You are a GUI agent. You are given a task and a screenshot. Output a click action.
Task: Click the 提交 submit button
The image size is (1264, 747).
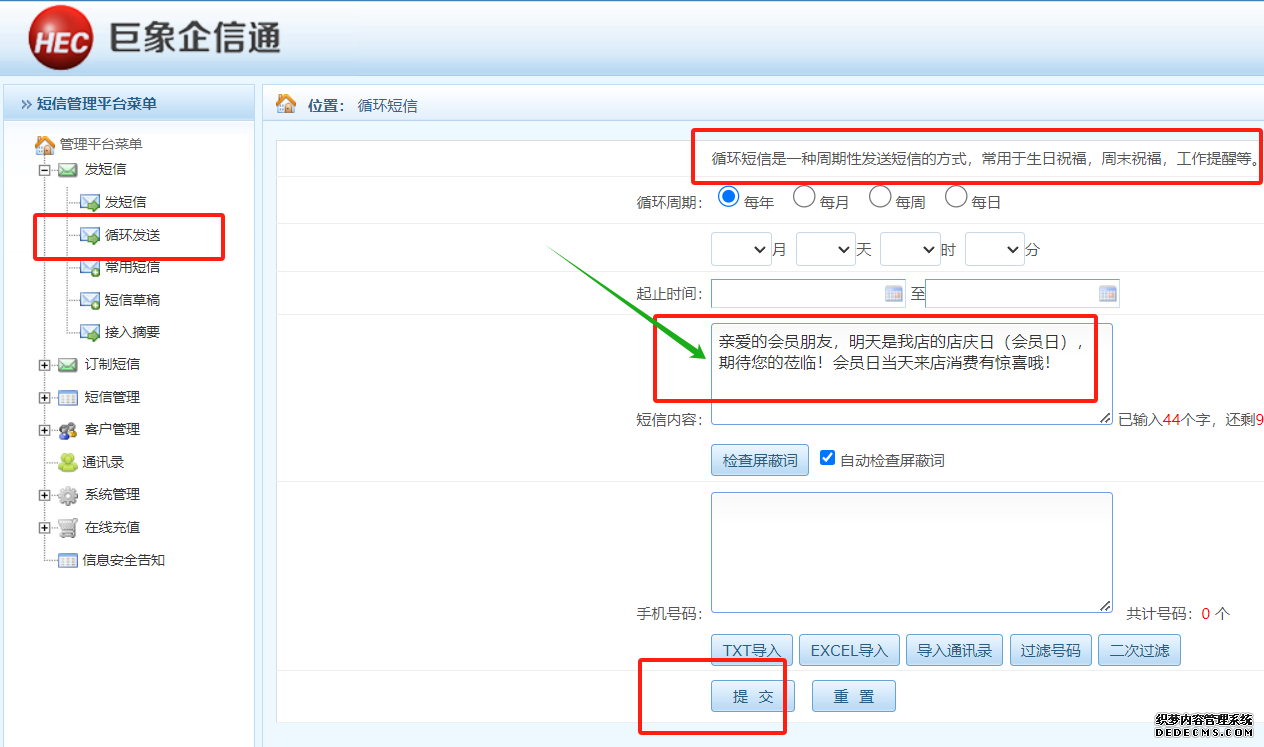coord(753,696)
